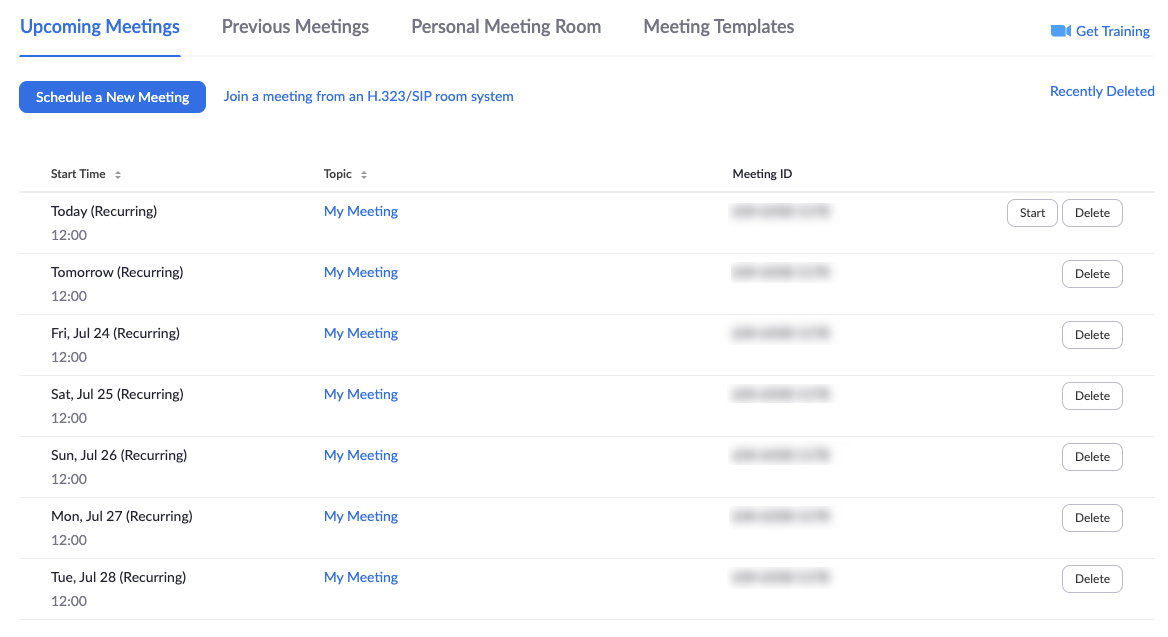Viewport: 1168px width, 637px height.
Task: Delete today's recurring meeting
Action: (x=1092, y=213)
